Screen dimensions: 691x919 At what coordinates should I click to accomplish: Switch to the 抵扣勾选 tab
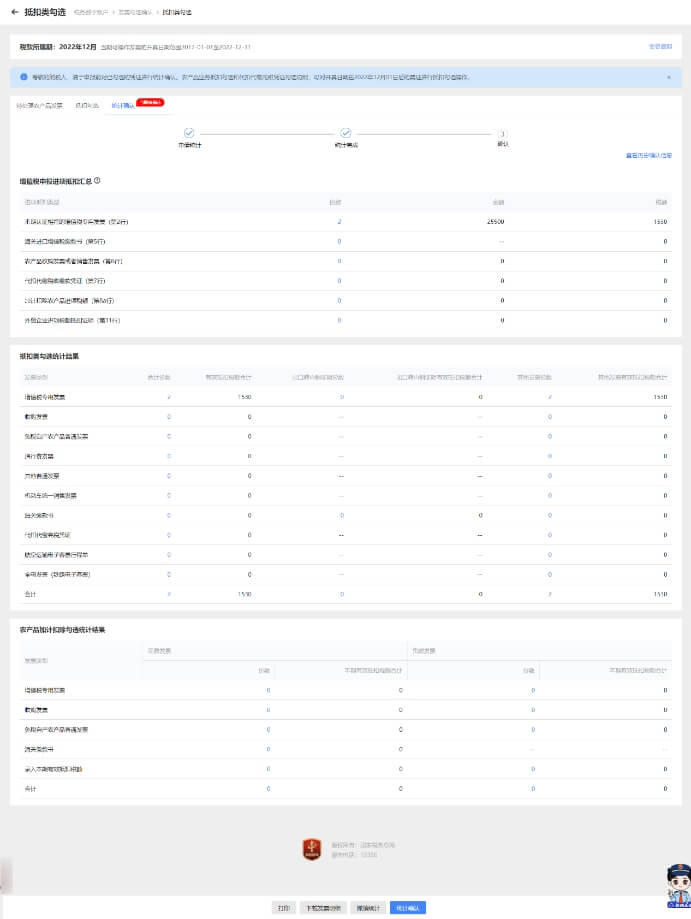[x=87, y=104]
